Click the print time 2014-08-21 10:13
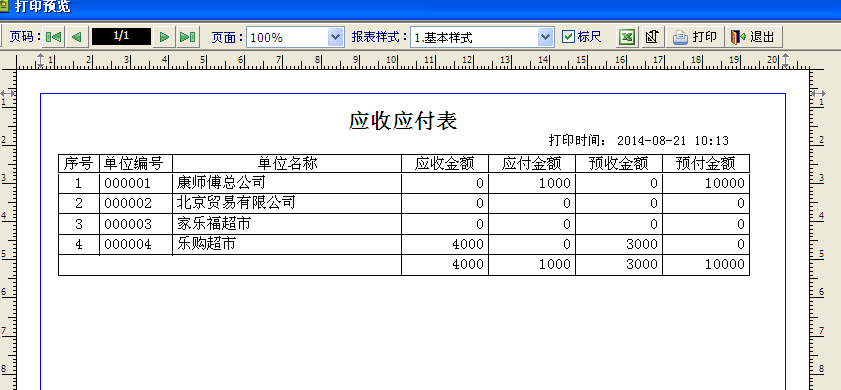The height and width of the screenshot is (390, 841). [x=673, y=141]
